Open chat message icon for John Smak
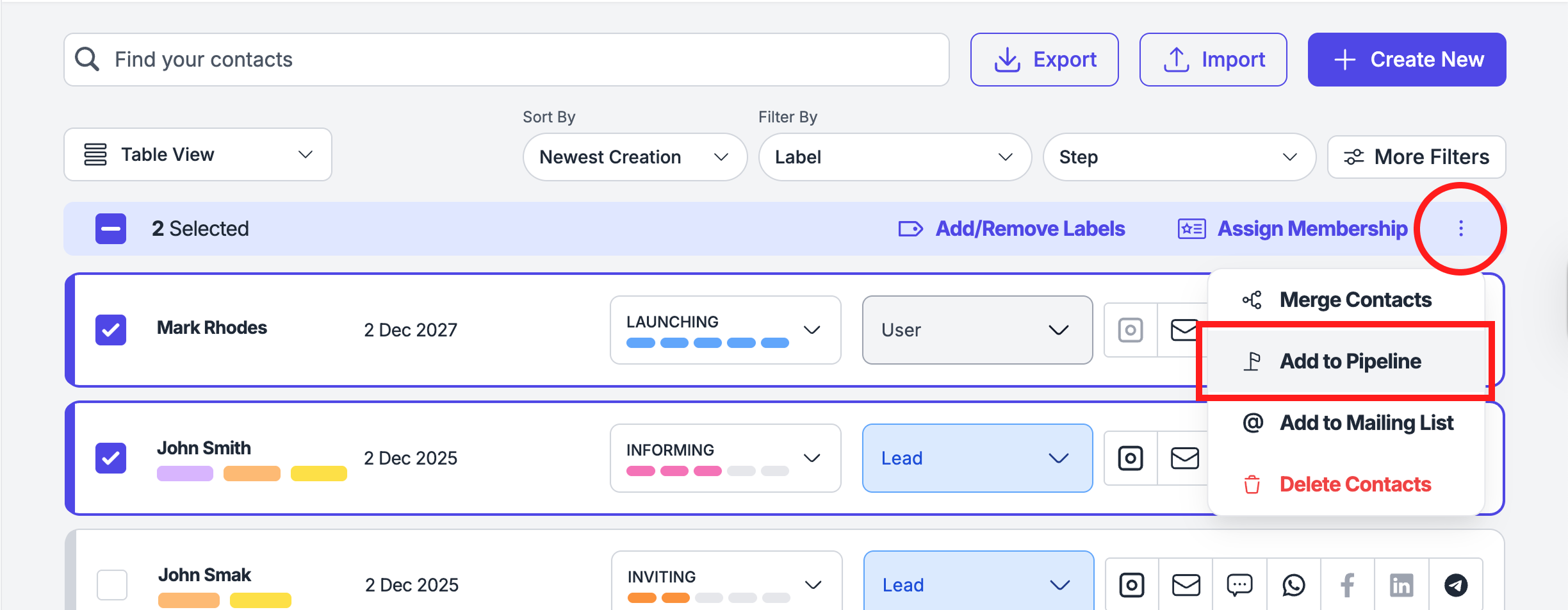Image resolution: width=1568 pixels, height=610 pixels. 1239,585
